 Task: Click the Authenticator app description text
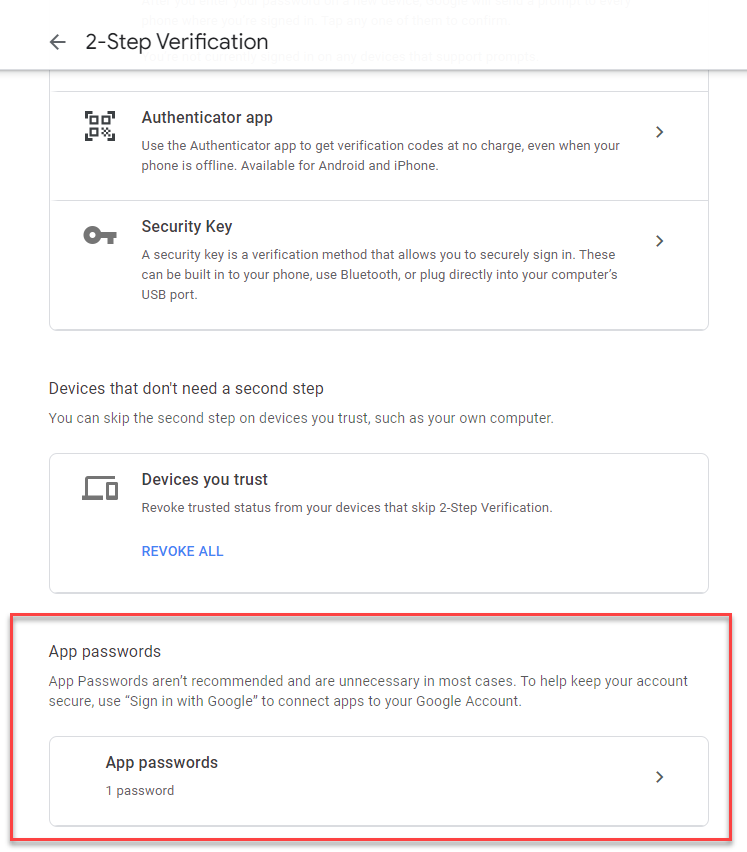click(380, 155)
